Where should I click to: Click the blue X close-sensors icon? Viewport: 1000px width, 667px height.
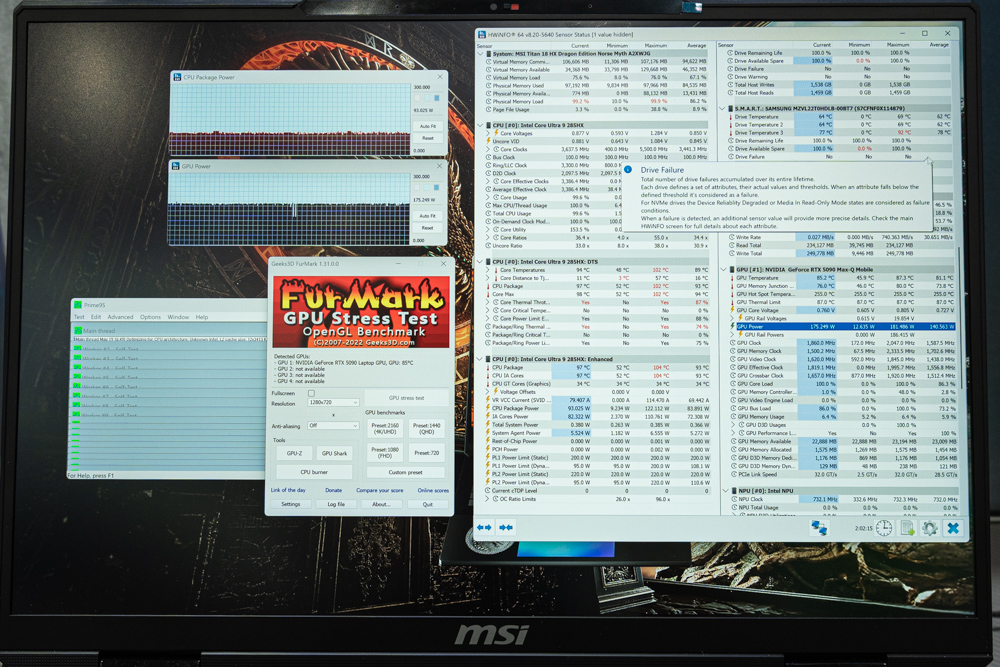(x=953, y=528)
